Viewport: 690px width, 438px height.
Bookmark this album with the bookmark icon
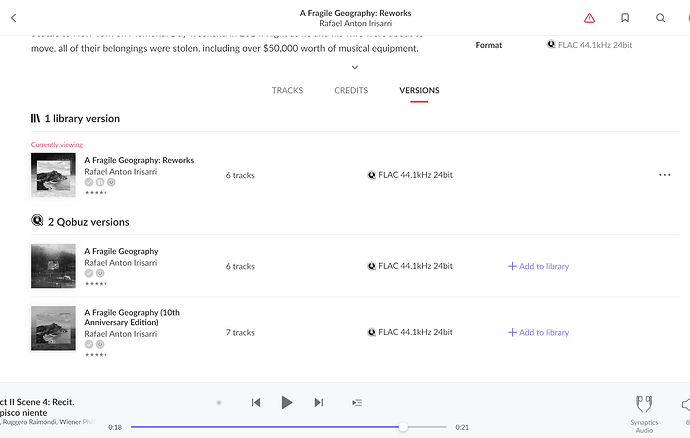pyautogui.click(x=625, y=18)
